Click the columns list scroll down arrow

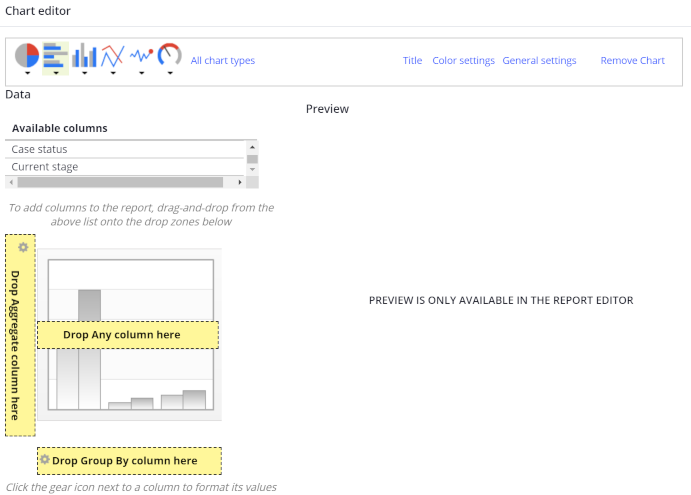(252, 170)
